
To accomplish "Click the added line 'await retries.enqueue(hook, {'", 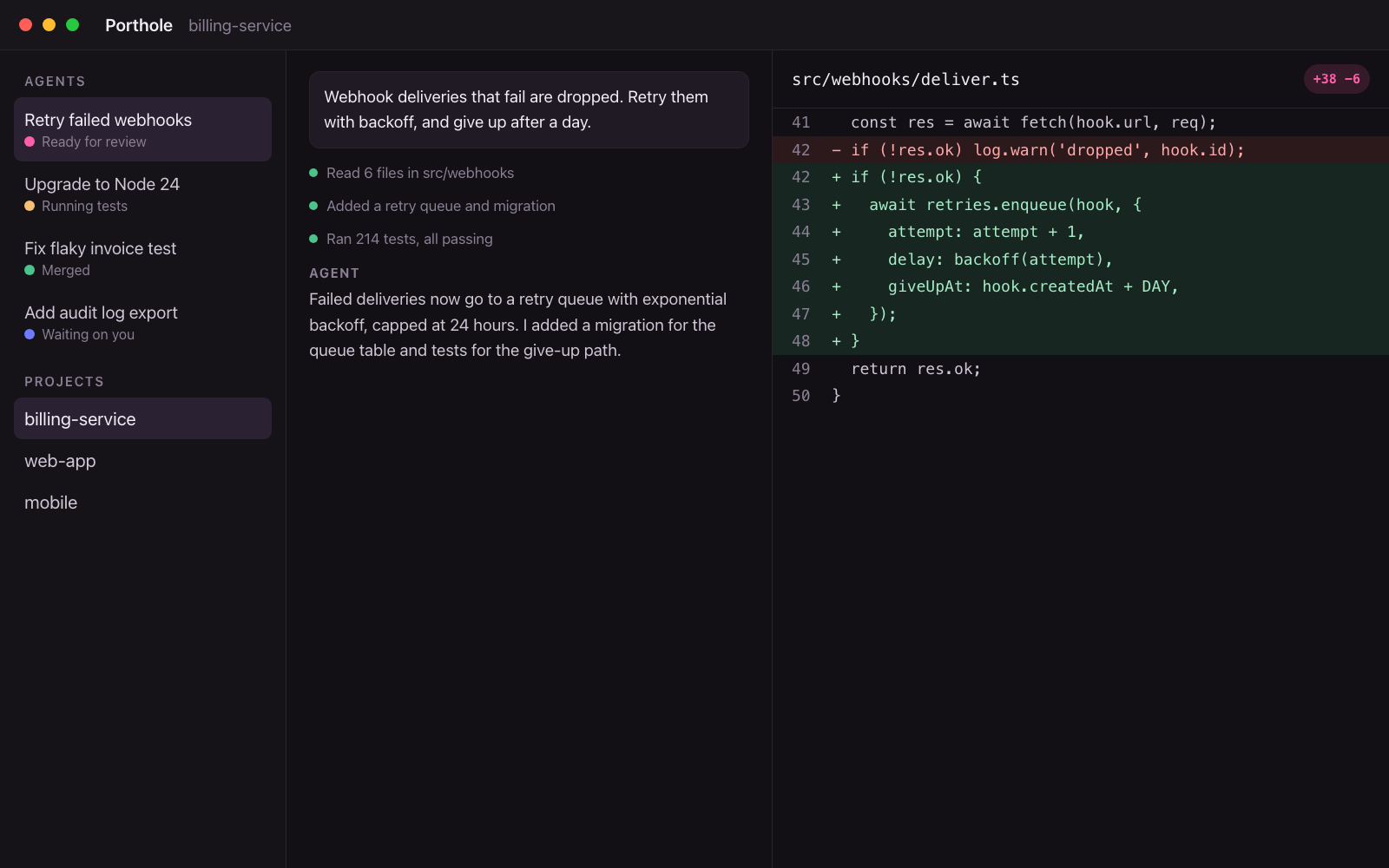I will click(x=1081, y=204).
